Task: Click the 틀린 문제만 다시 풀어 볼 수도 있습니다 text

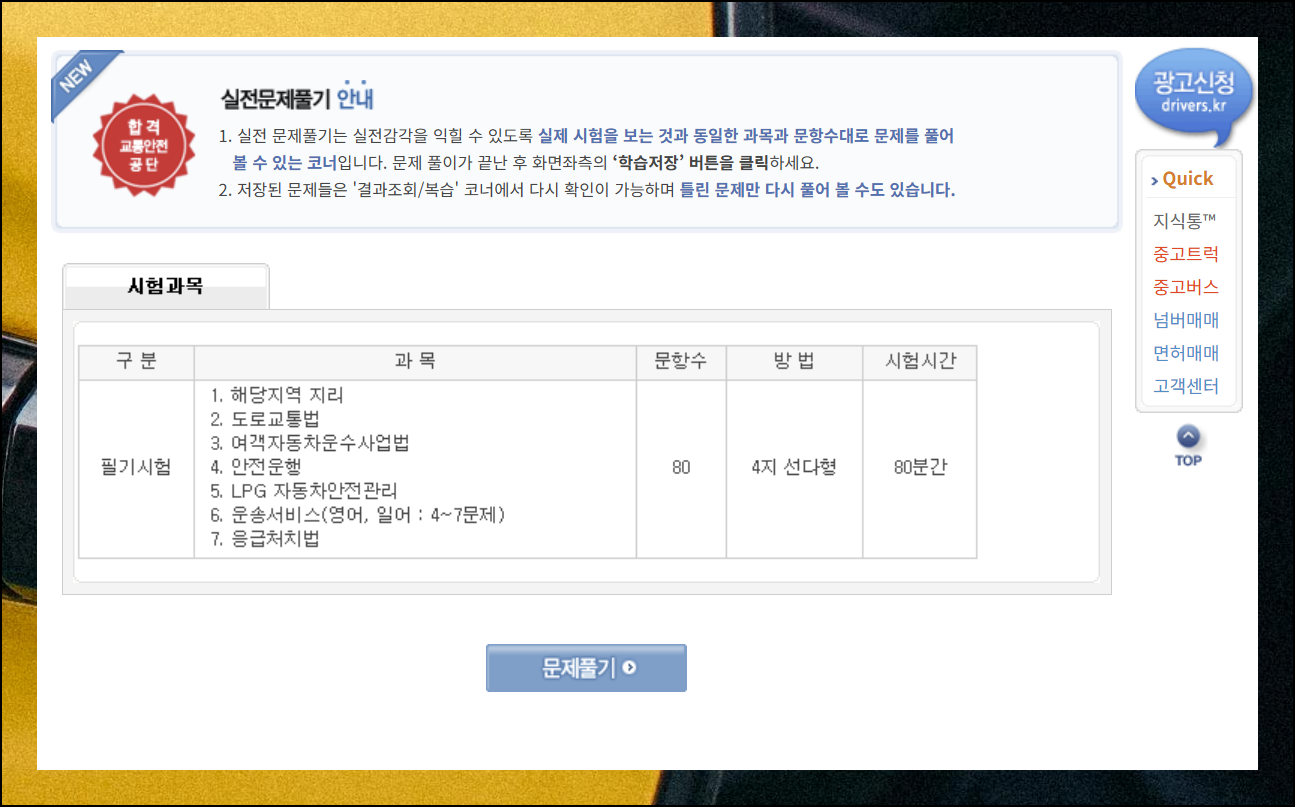Action: pos(817,190)
